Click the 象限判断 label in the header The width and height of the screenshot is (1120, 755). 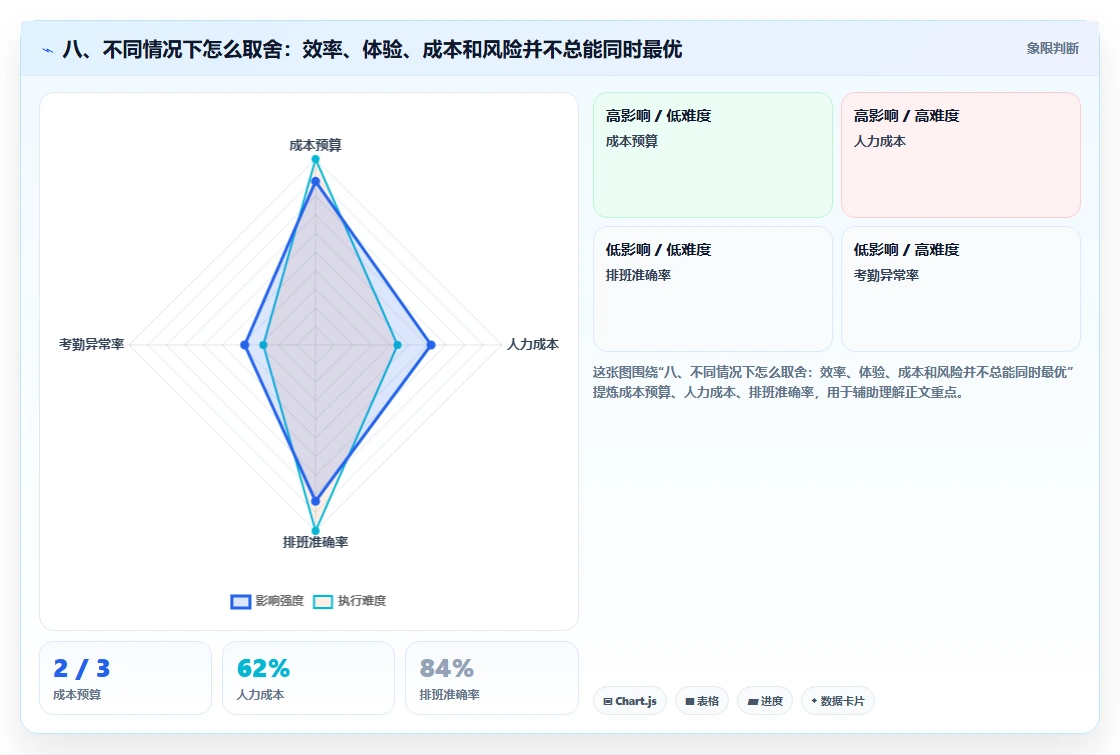[x=1052, y=49]
